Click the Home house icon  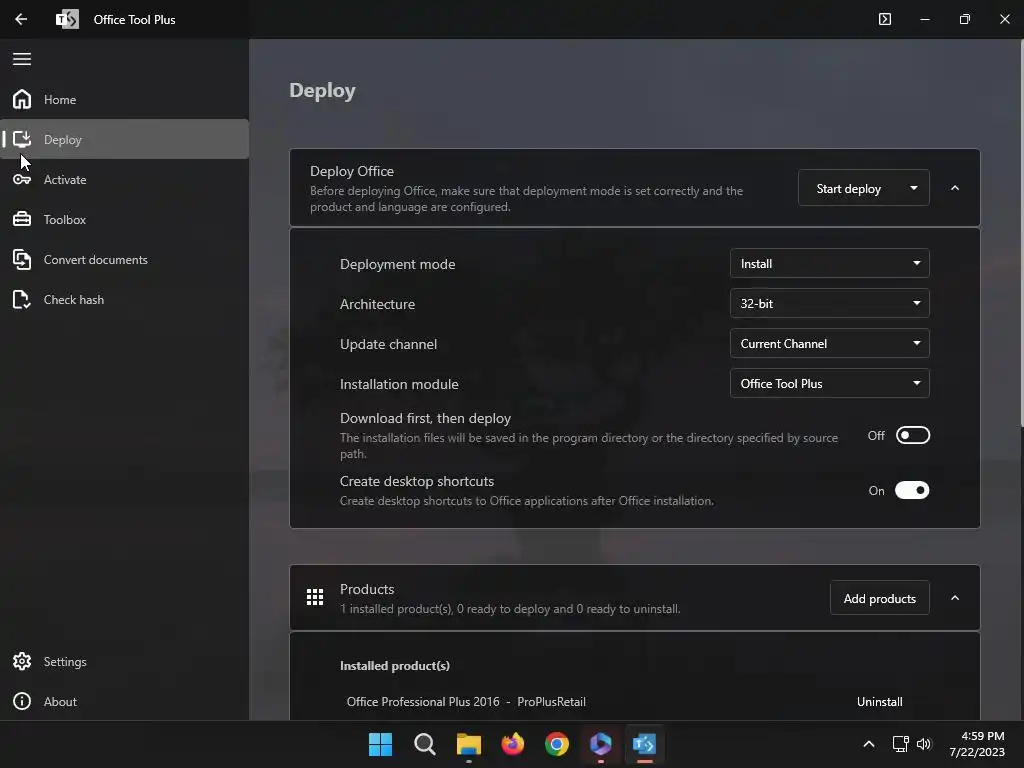point(22,99)
